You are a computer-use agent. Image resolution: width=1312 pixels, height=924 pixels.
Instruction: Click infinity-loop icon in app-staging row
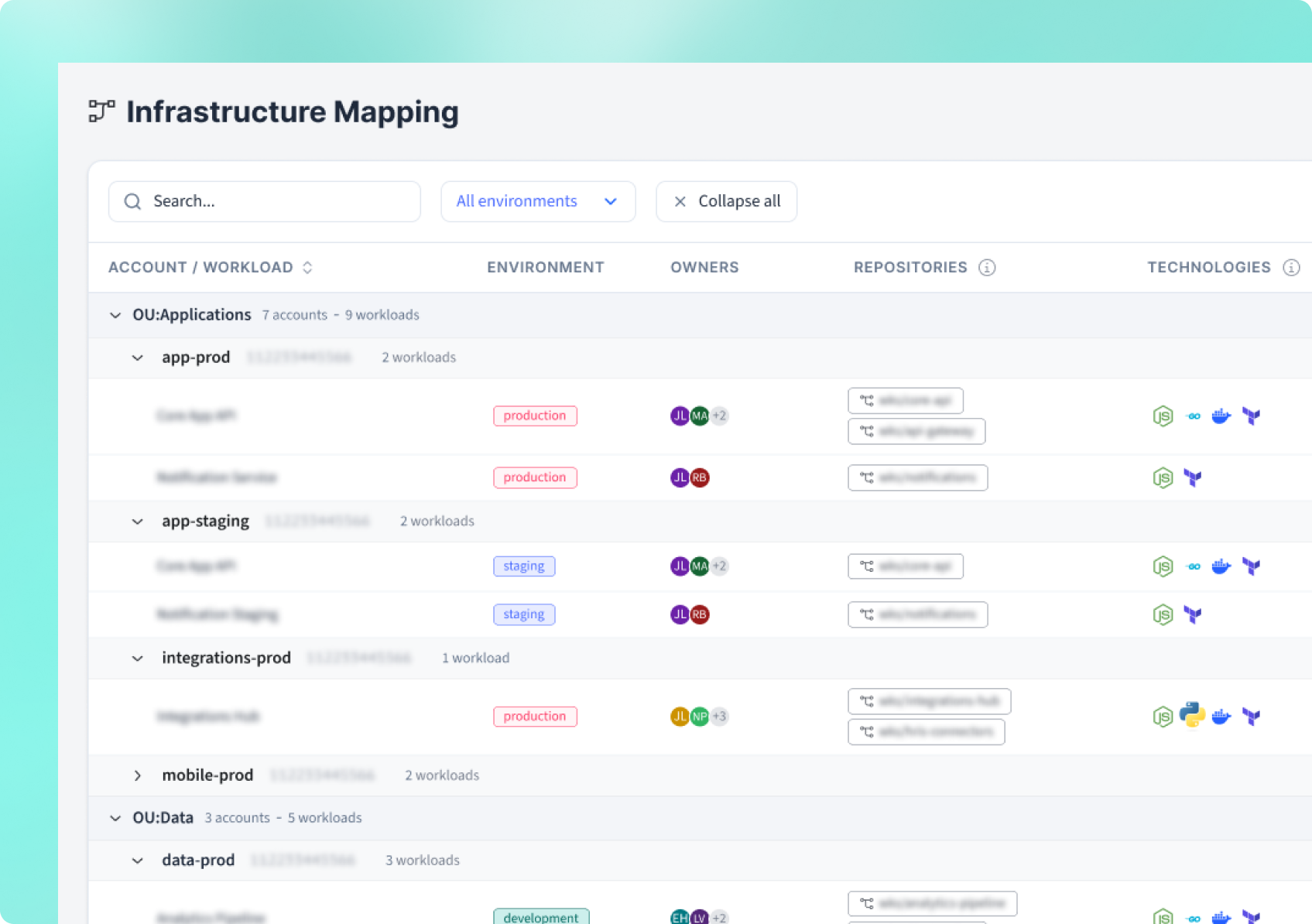[1194, 566]
